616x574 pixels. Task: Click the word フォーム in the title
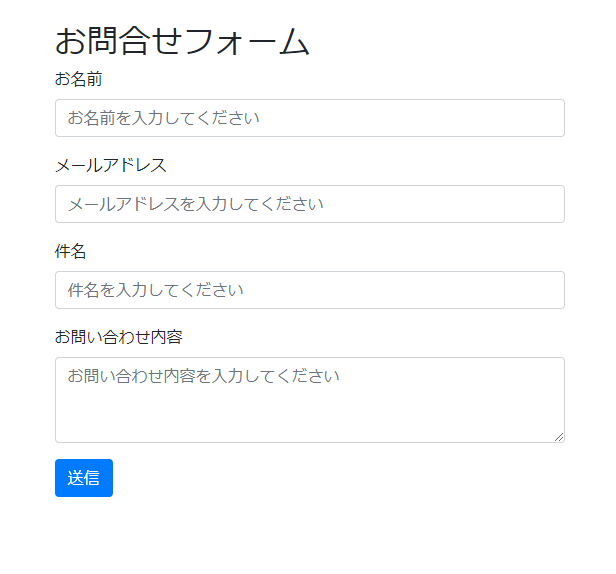point(247,41)
